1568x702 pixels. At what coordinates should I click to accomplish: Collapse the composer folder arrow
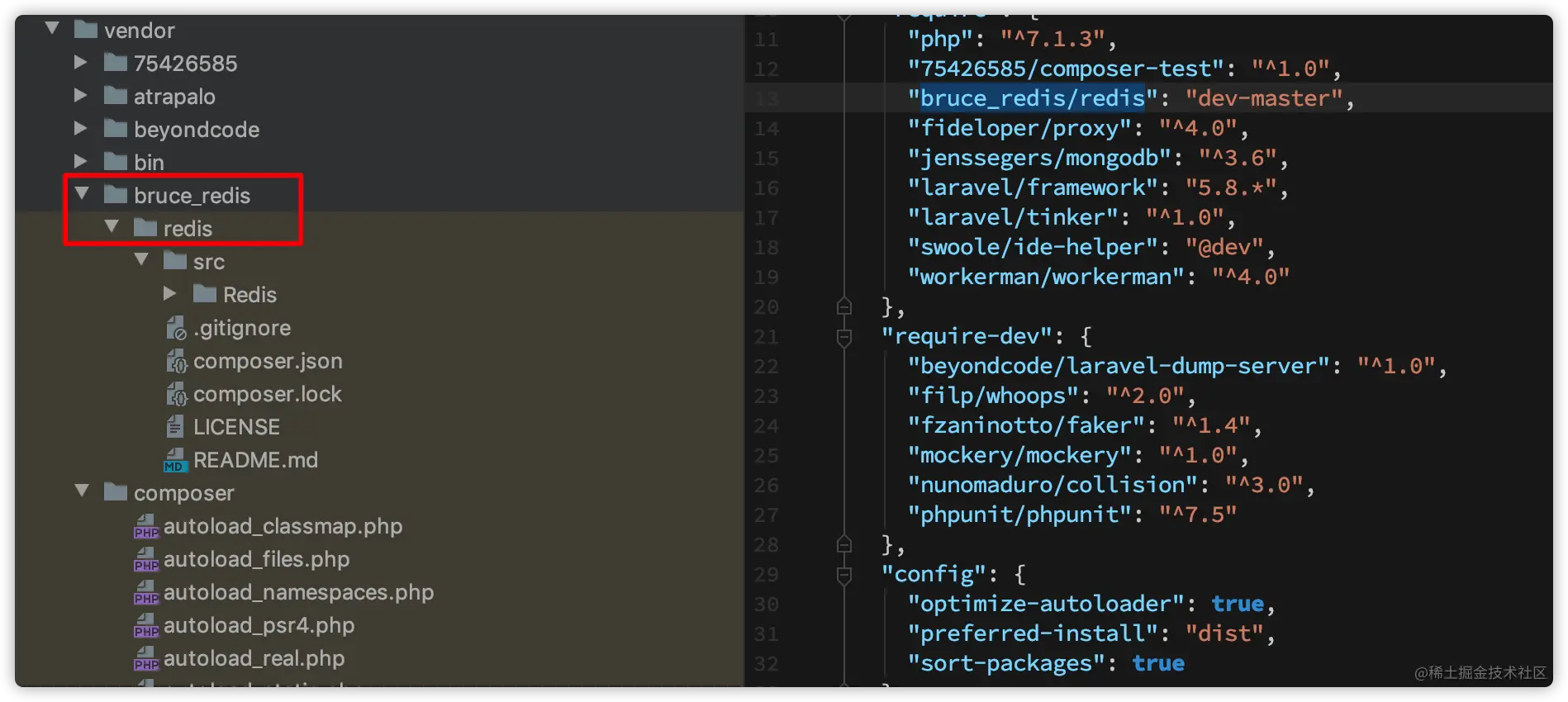point(82,491)
